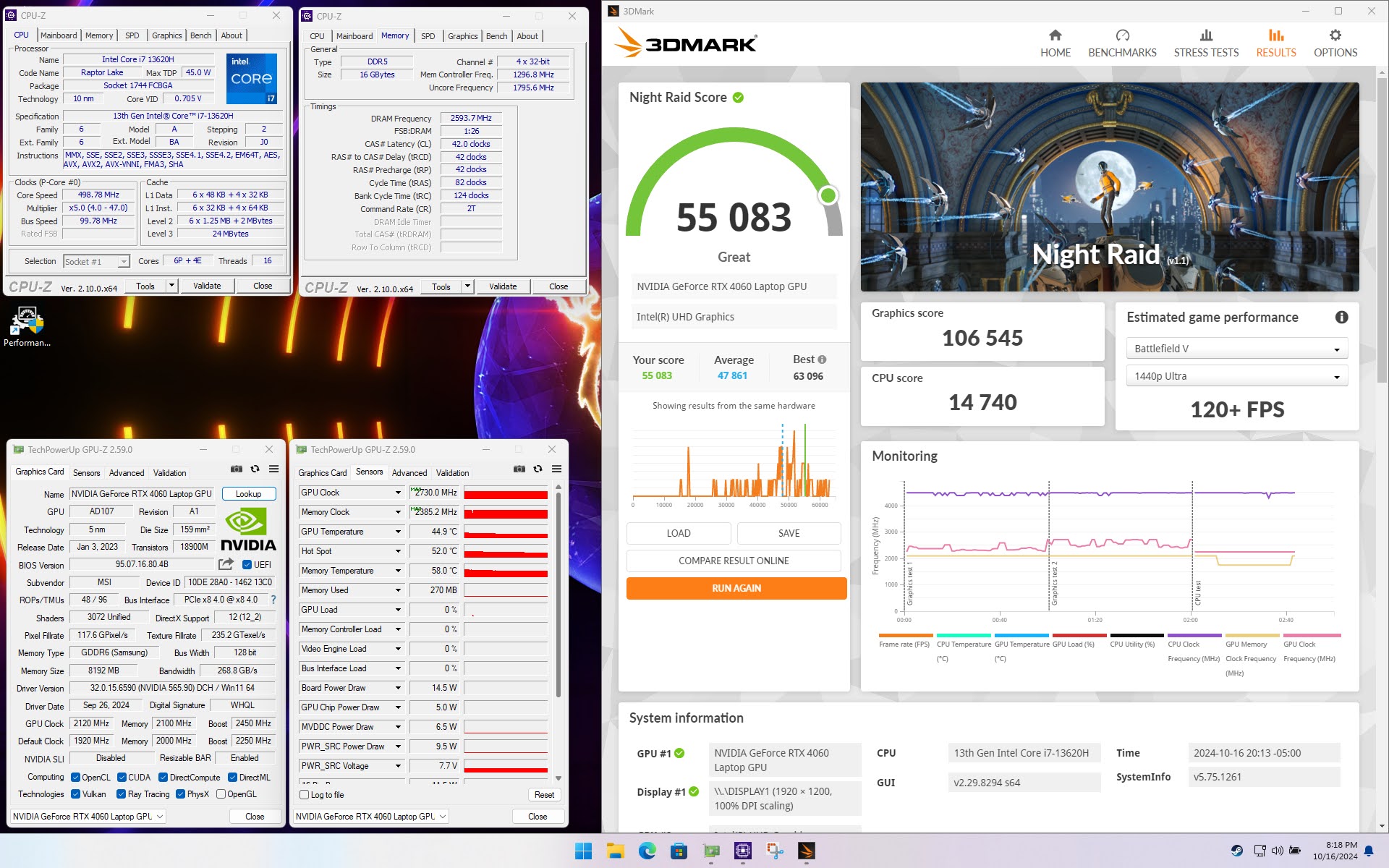This screenshot has width=1389, height=868.
Task: Open GPU Clock sensor dropdown
Action: [397, 493]
